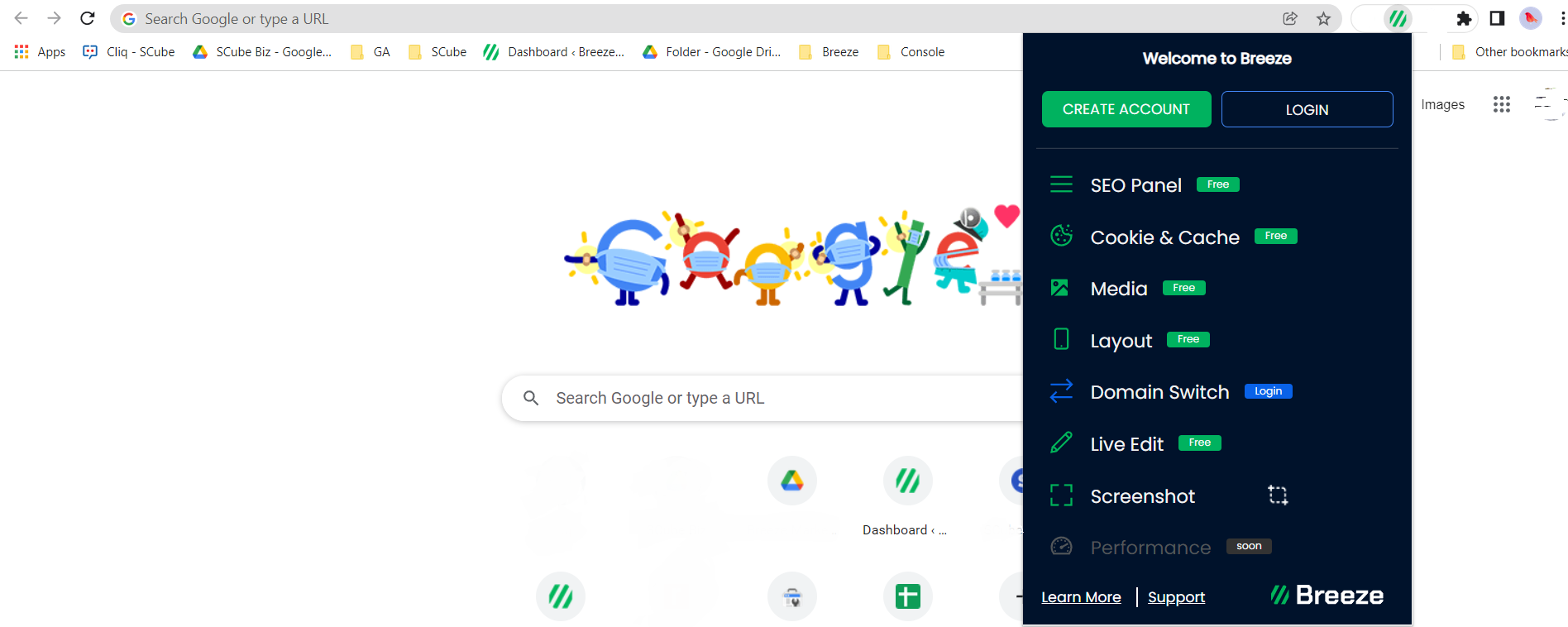Viewport: 1568px width, 627px height.
Task: Click the Breeze logo in popup footer
Action: pos(1327,595)
